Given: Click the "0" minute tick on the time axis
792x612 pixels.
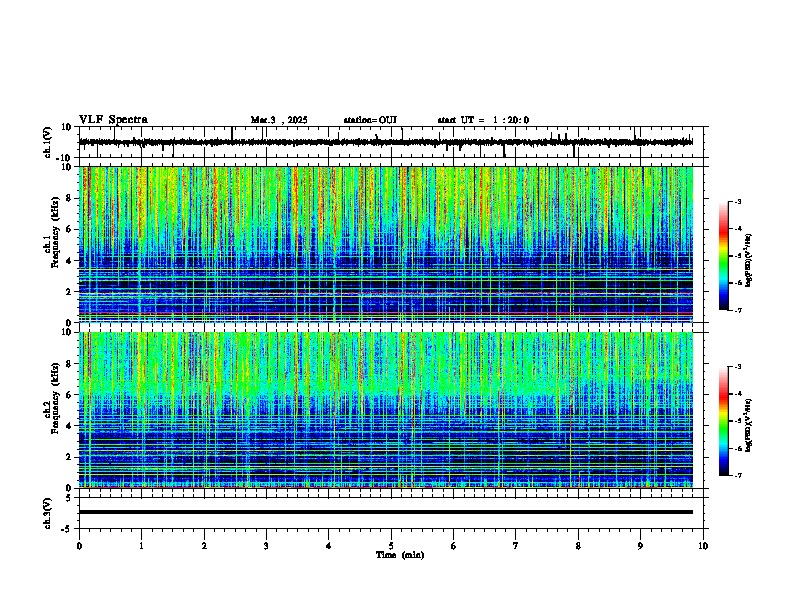Looking at the screenshot, I should click(x=79, y=546).
